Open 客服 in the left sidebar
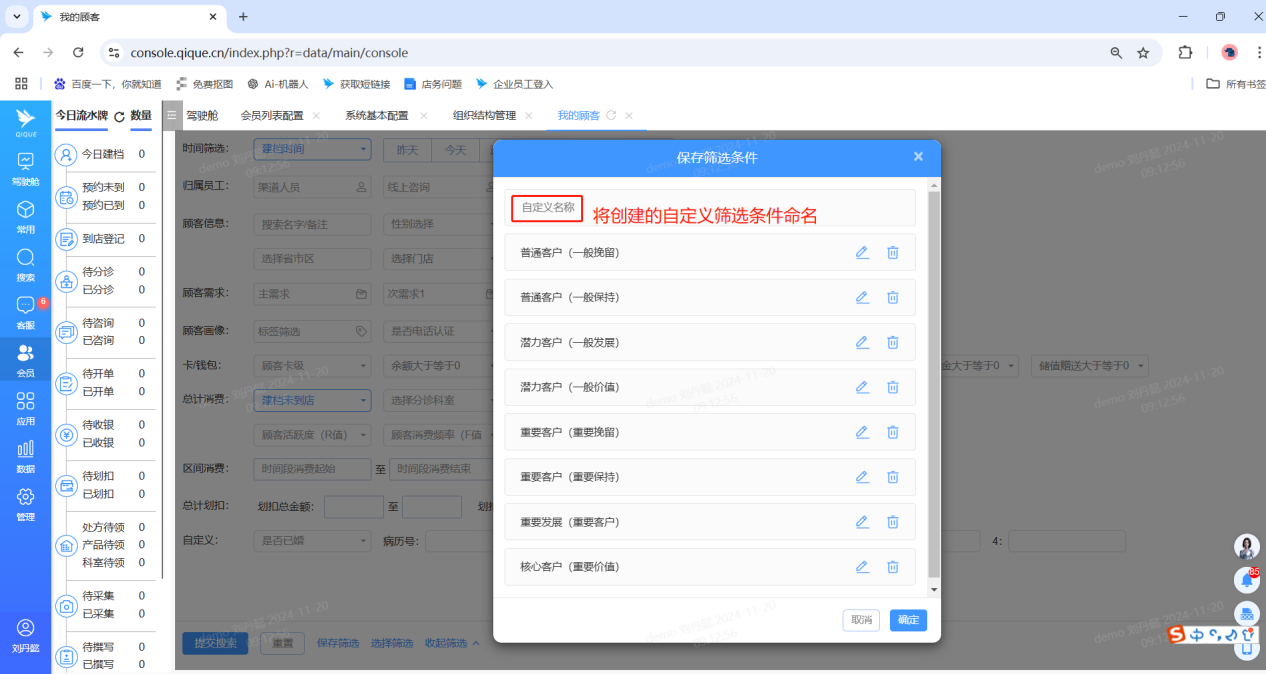1266x674 pixels. [x=25, y=313]
